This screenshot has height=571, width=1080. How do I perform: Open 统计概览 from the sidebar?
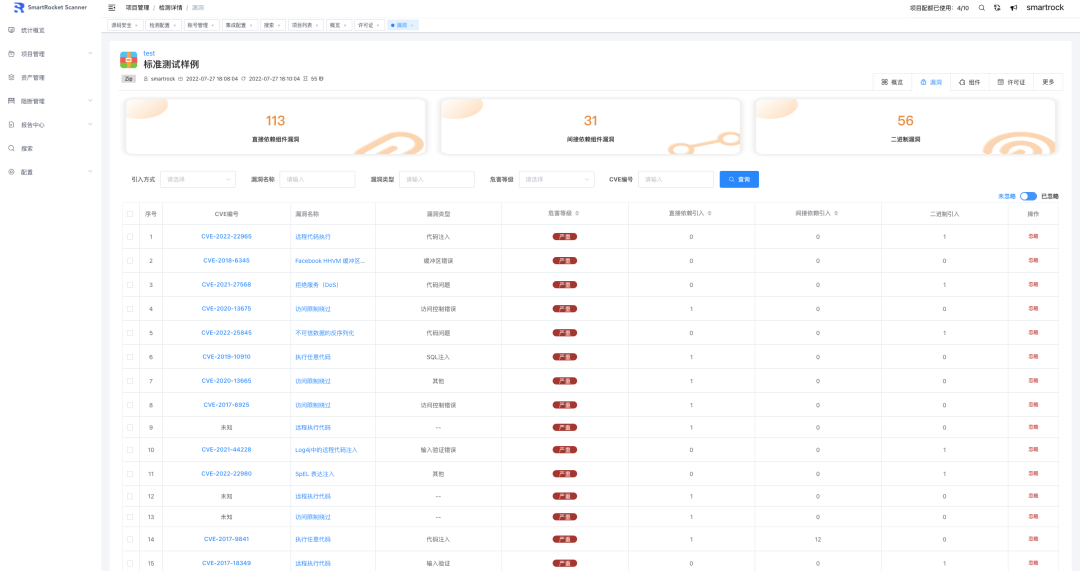[33, 30]
